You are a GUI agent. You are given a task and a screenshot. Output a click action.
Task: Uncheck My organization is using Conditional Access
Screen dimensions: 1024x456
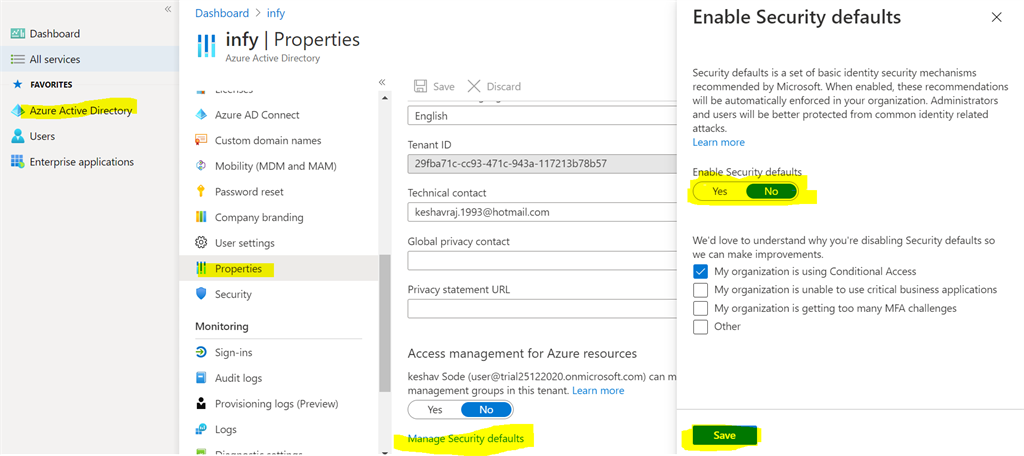(701, 271)
